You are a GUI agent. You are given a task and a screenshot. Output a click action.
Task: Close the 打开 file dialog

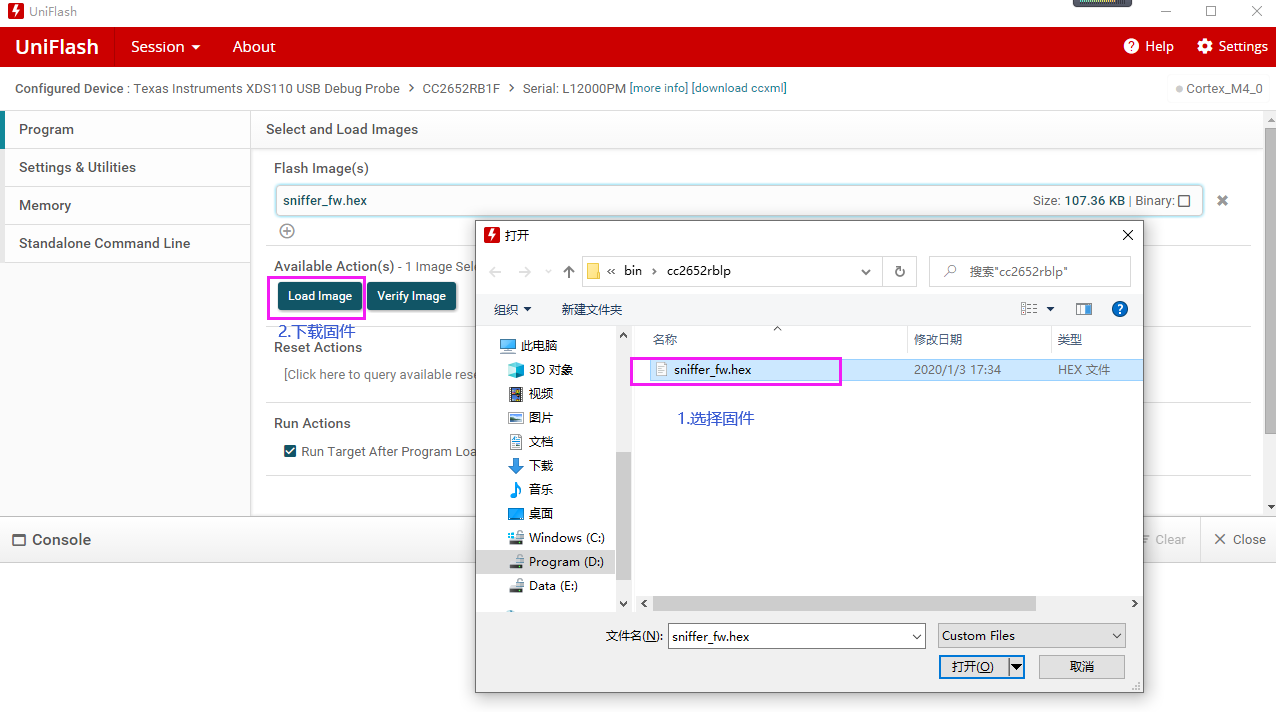pos(1128,235)
